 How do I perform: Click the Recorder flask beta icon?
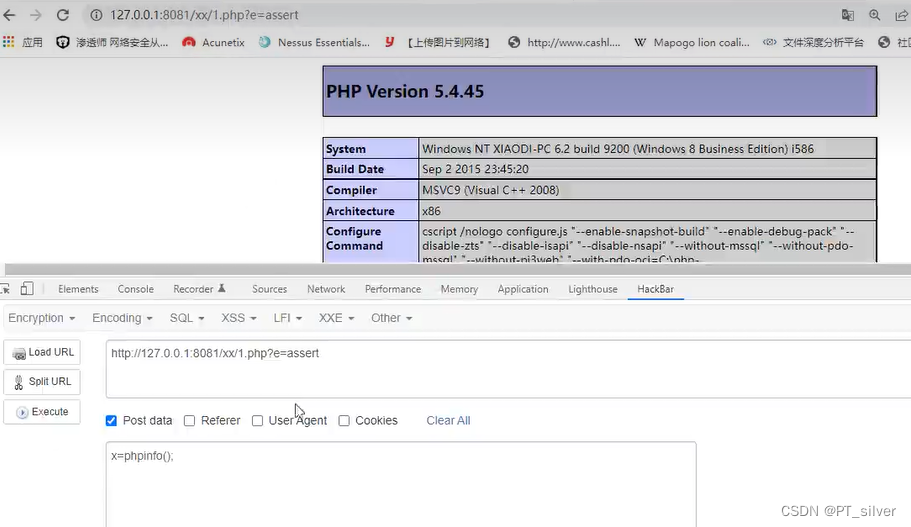point(221,288)
